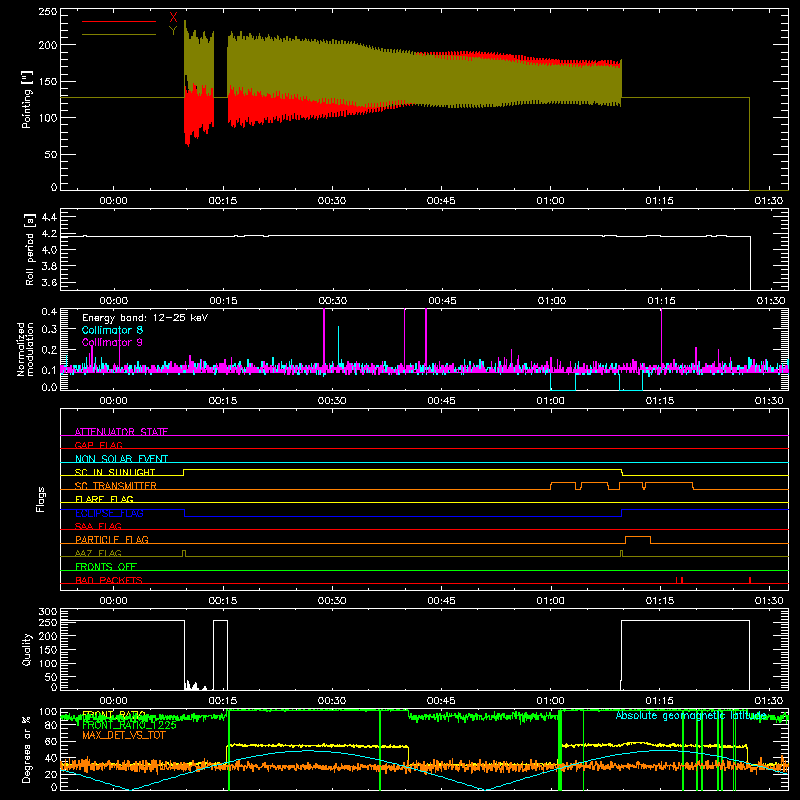Select the green FRONT_RATIO_1225 legend label

[x=129, y=724]
